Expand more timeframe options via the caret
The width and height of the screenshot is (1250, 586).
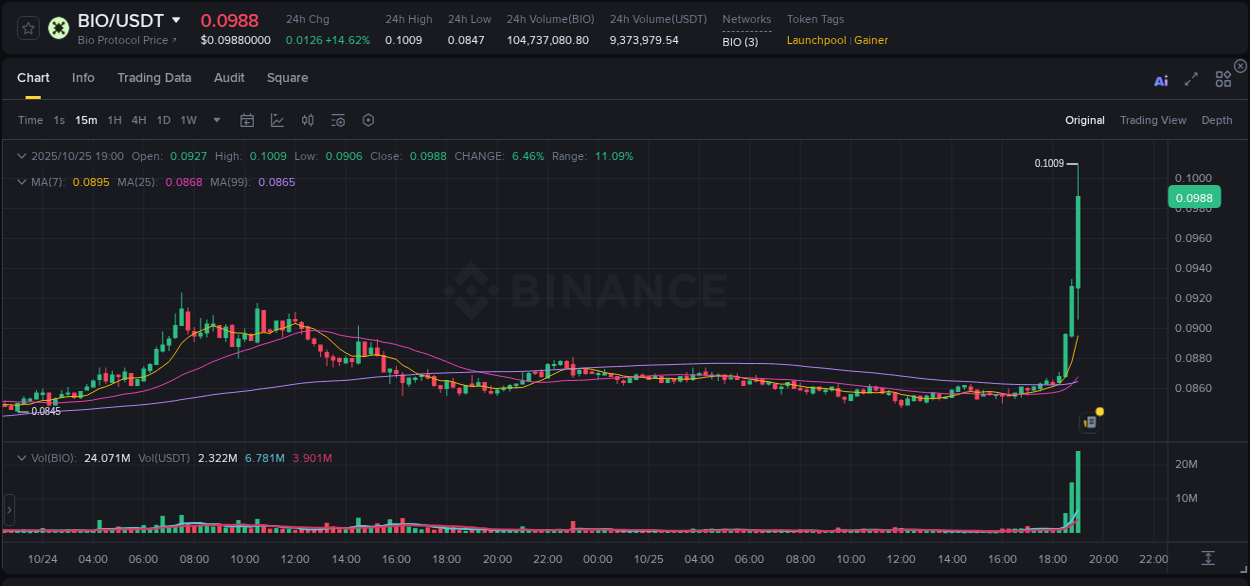tap(215, 120)
